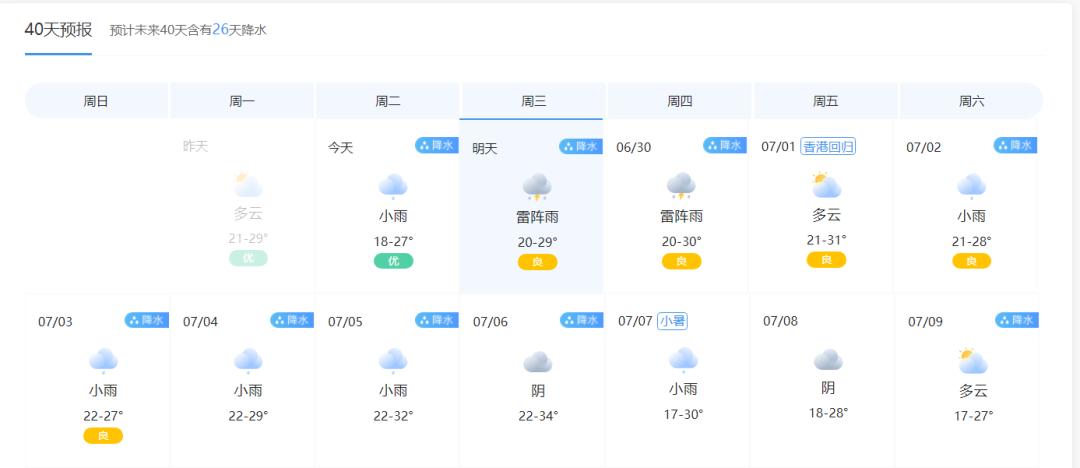The height and width of the screenshot is (468, 1080).
Task: Click the 26 rainy days link
Action: 221,30
